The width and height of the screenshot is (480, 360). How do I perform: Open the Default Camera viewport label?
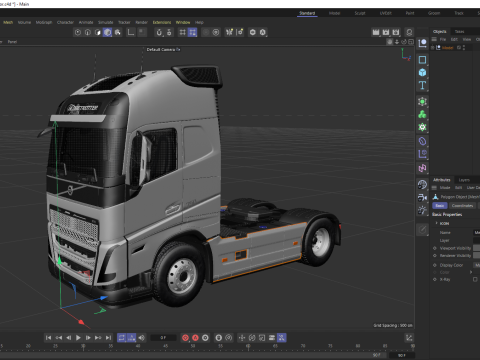point(163,49)
